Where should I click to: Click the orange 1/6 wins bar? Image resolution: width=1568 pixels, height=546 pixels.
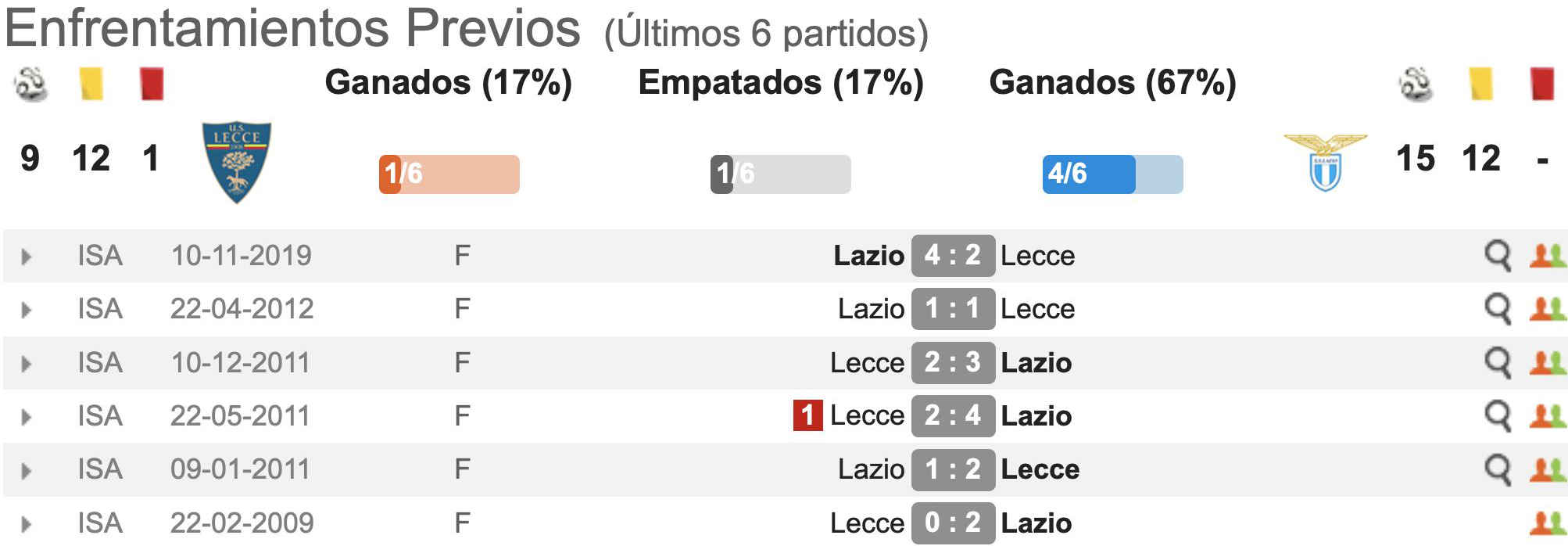449,174
